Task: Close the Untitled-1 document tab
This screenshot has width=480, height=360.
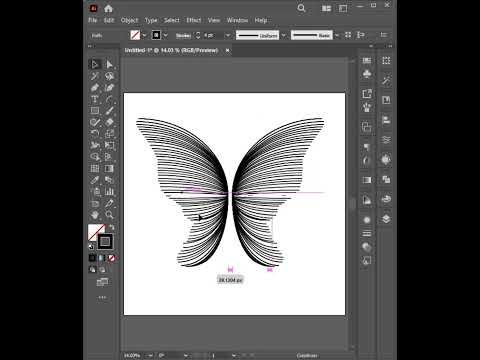Action: point(228,50)
